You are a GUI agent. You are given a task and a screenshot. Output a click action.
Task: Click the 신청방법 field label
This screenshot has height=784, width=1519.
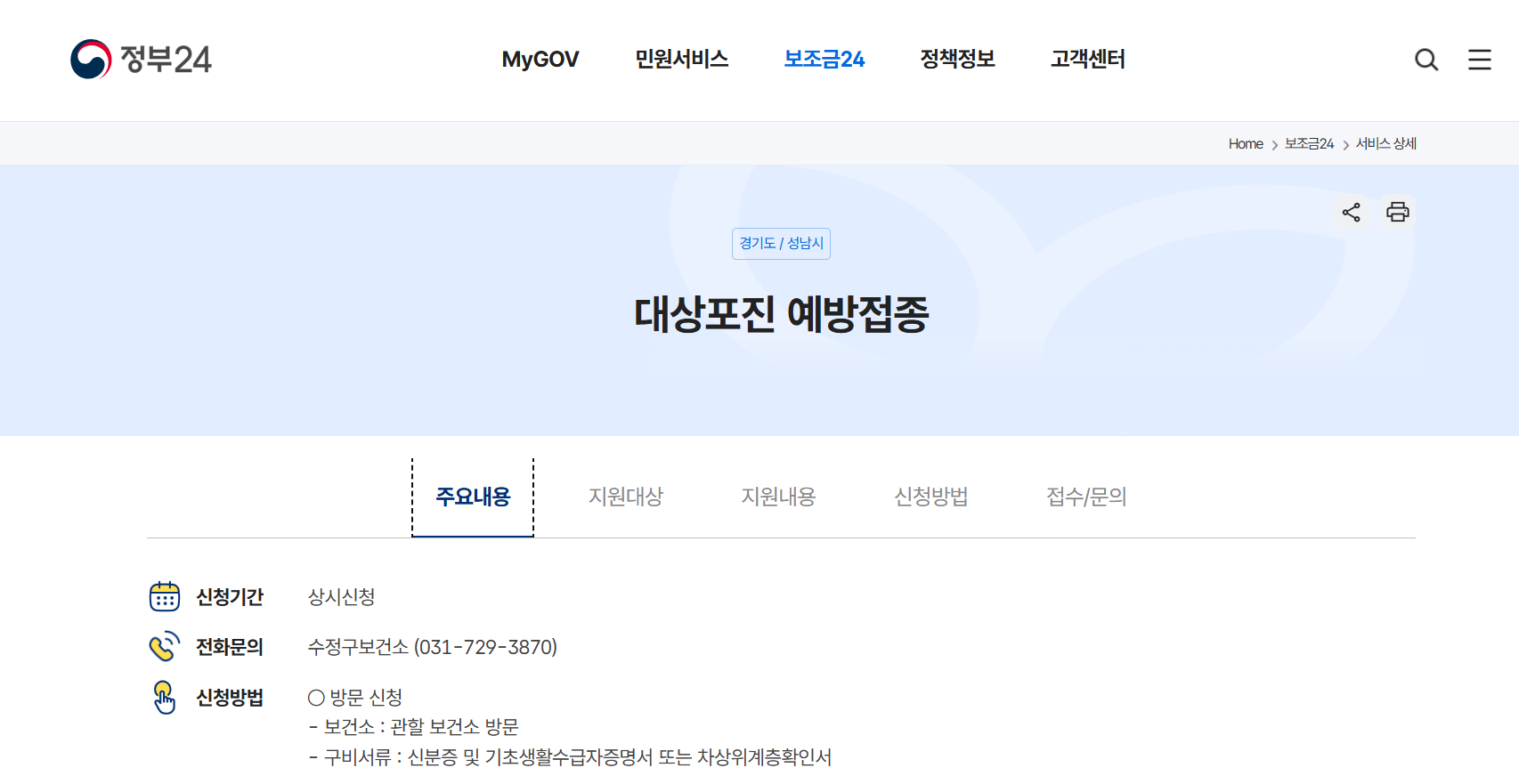230,698
